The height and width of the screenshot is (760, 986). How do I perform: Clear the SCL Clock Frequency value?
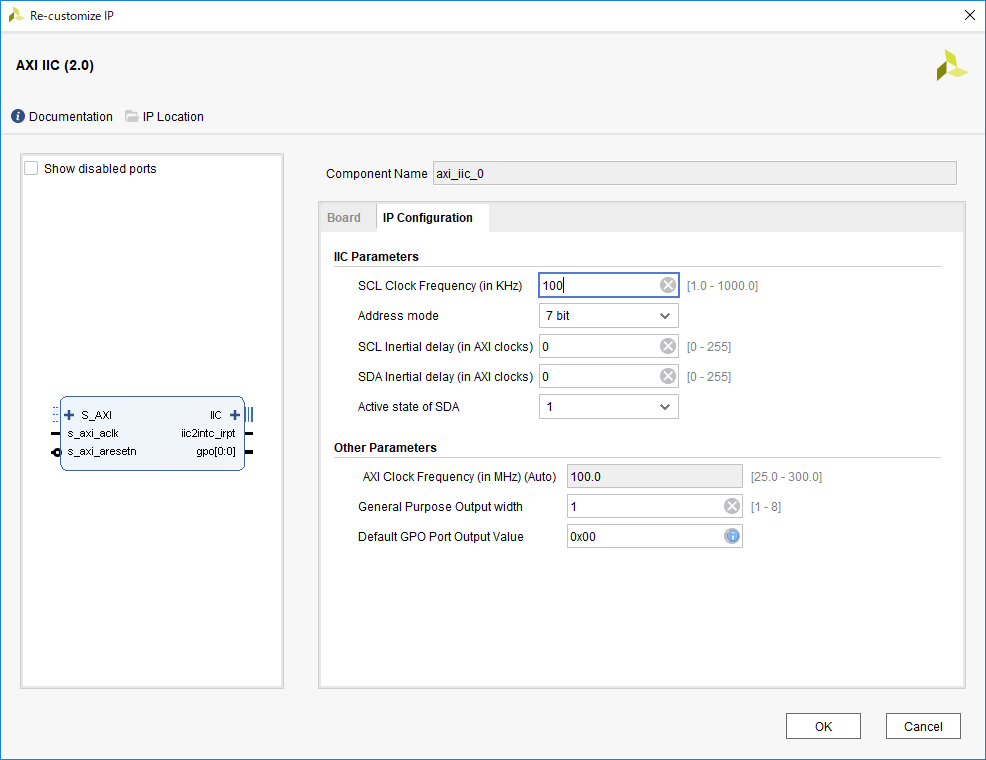pyautogui.click(x=668, y=285)
